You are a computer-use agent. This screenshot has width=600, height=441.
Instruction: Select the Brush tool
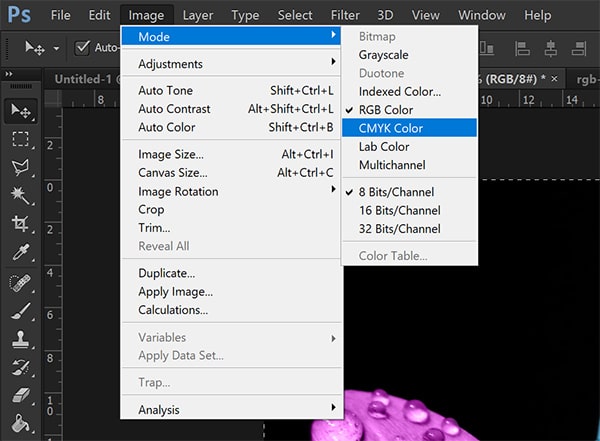click(20, 311)
